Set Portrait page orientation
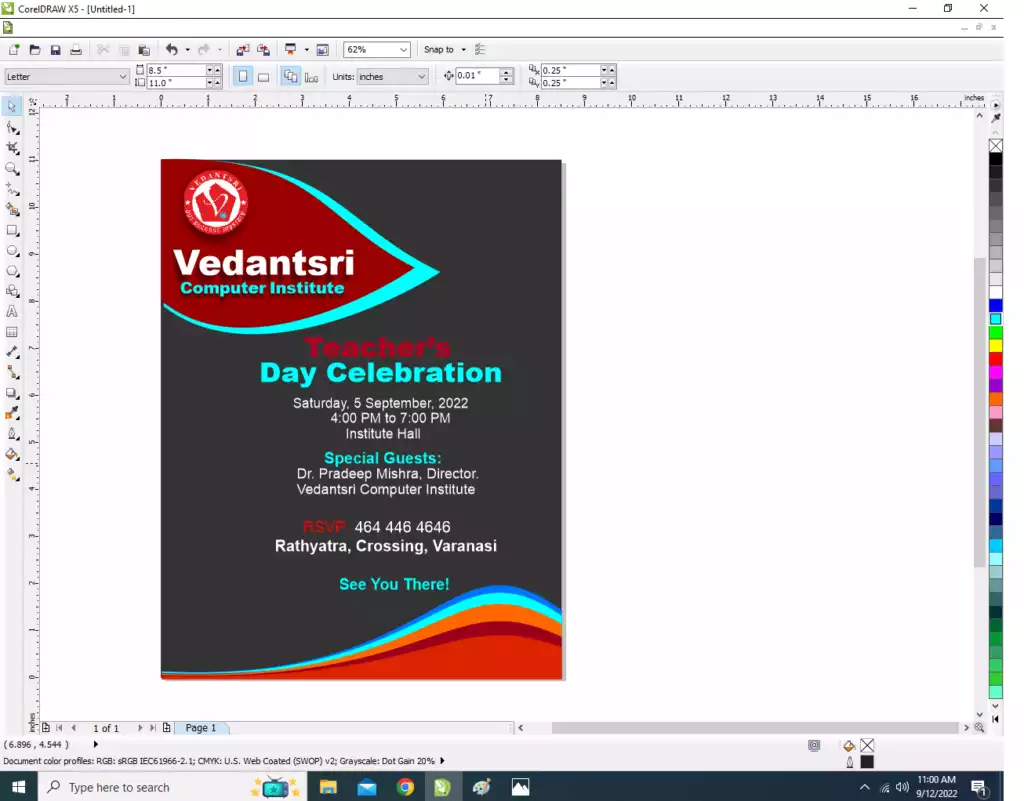This screenshot has height=801, width=1024. point(243,76)
